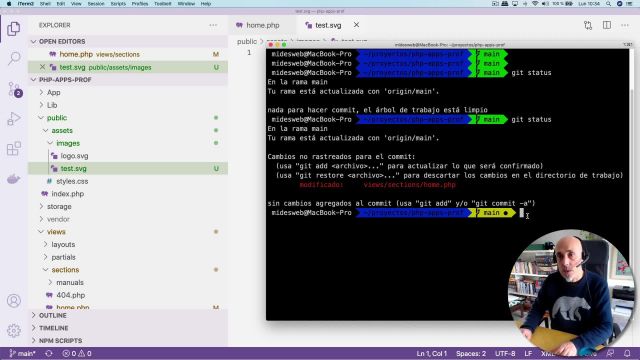Open notifications bell in status bar
The image size is (640, 360).
coord(627,353)
